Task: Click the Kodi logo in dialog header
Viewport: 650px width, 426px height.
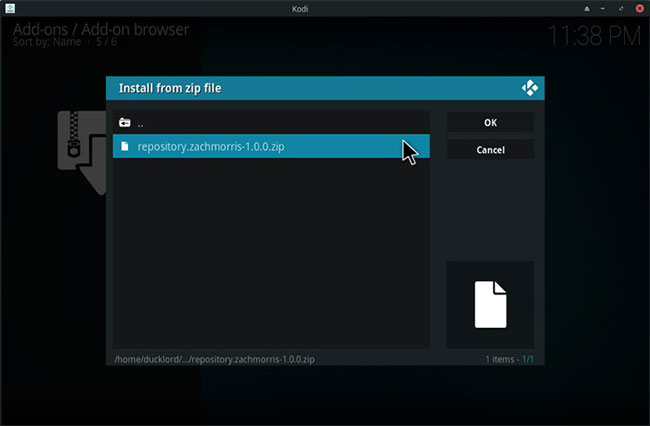Action: pos(530,88)
